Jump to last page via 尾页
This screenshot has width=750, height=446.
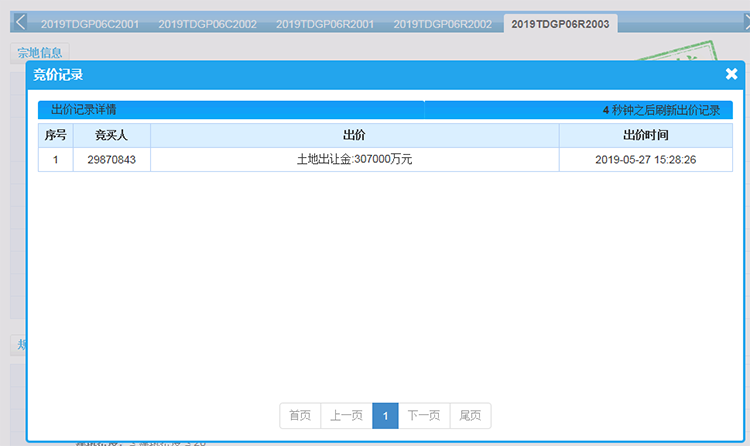[470, 416]
